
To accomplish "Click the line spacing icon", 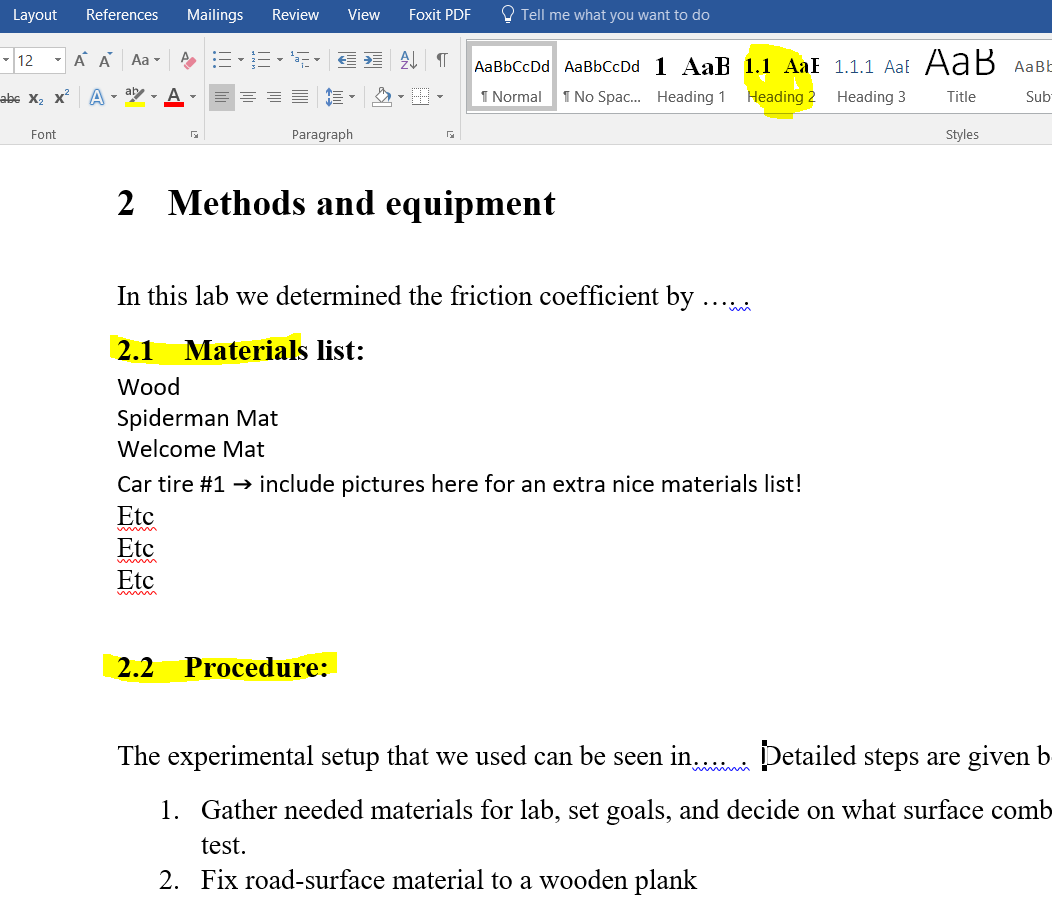I will (x=334, y=98).
